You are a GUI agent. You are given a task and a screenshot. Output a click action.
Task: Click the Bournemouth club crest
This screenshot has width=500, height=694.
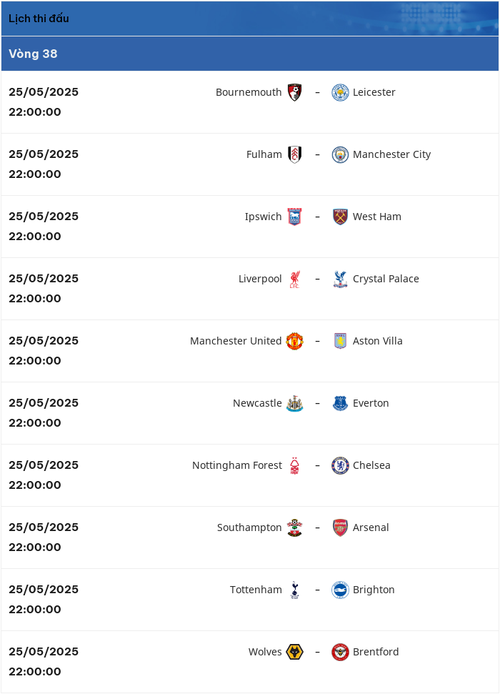coord(295,92)
